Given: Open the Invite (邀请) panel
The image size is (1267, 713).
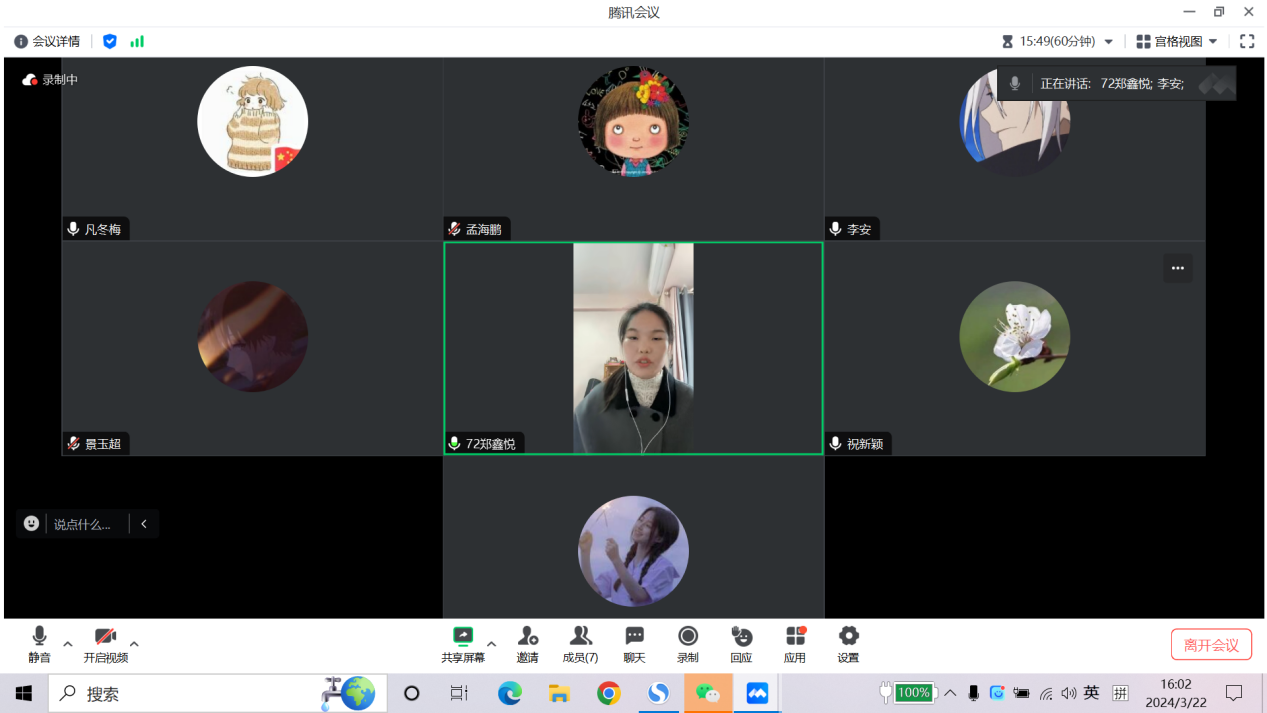Looking at the screenshot, I should point(527,637).
